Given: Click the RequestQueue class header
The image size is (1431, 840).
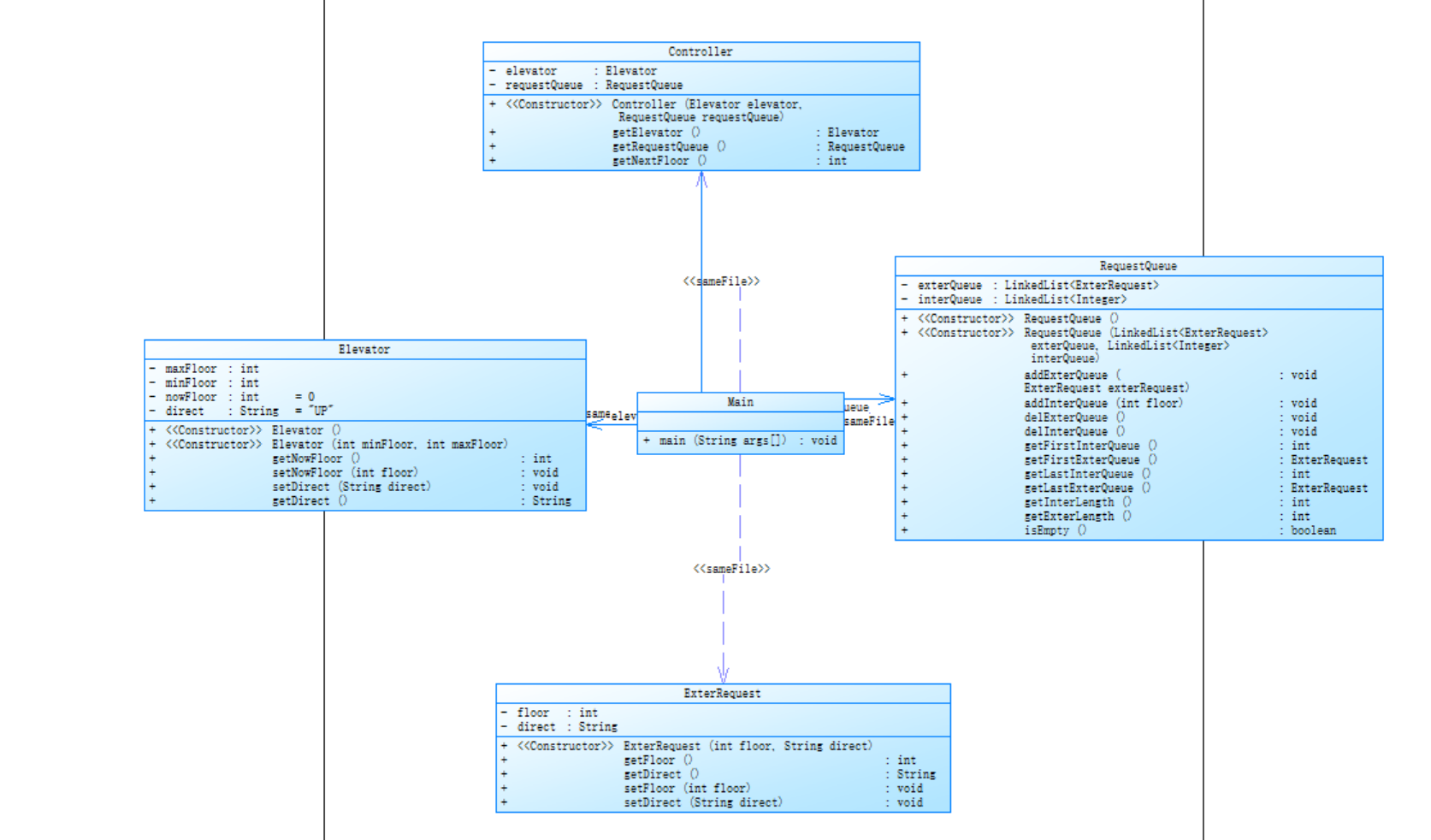Looking at the screenshot, I should 1138,266.
